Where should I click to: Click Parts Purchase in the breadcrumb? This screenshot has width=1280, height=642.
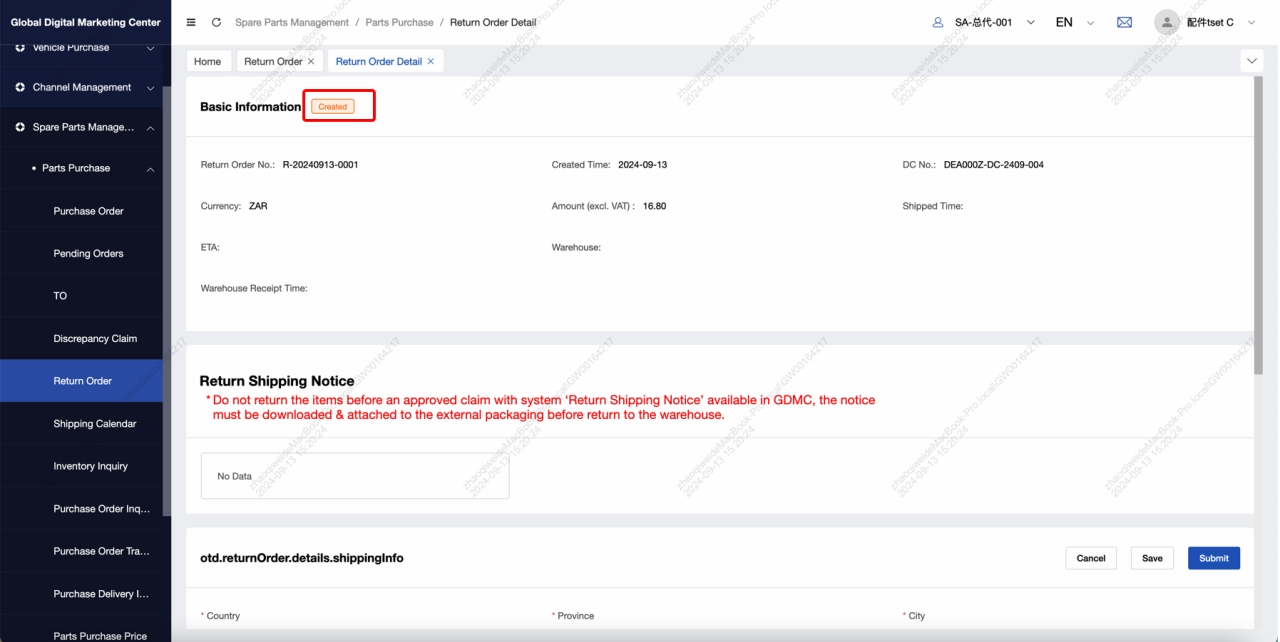(400, 22)
